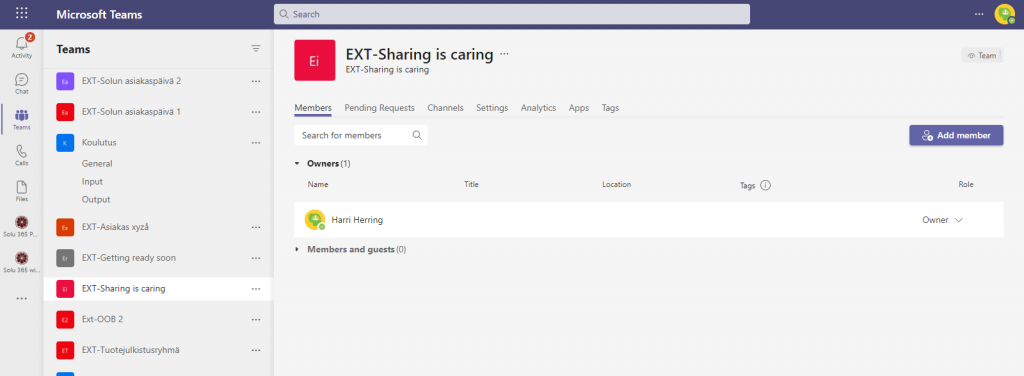Open more options for EXT-Asiakas xyzå
The height and width of the screenshot is (376, 1024).
(256, 227)
